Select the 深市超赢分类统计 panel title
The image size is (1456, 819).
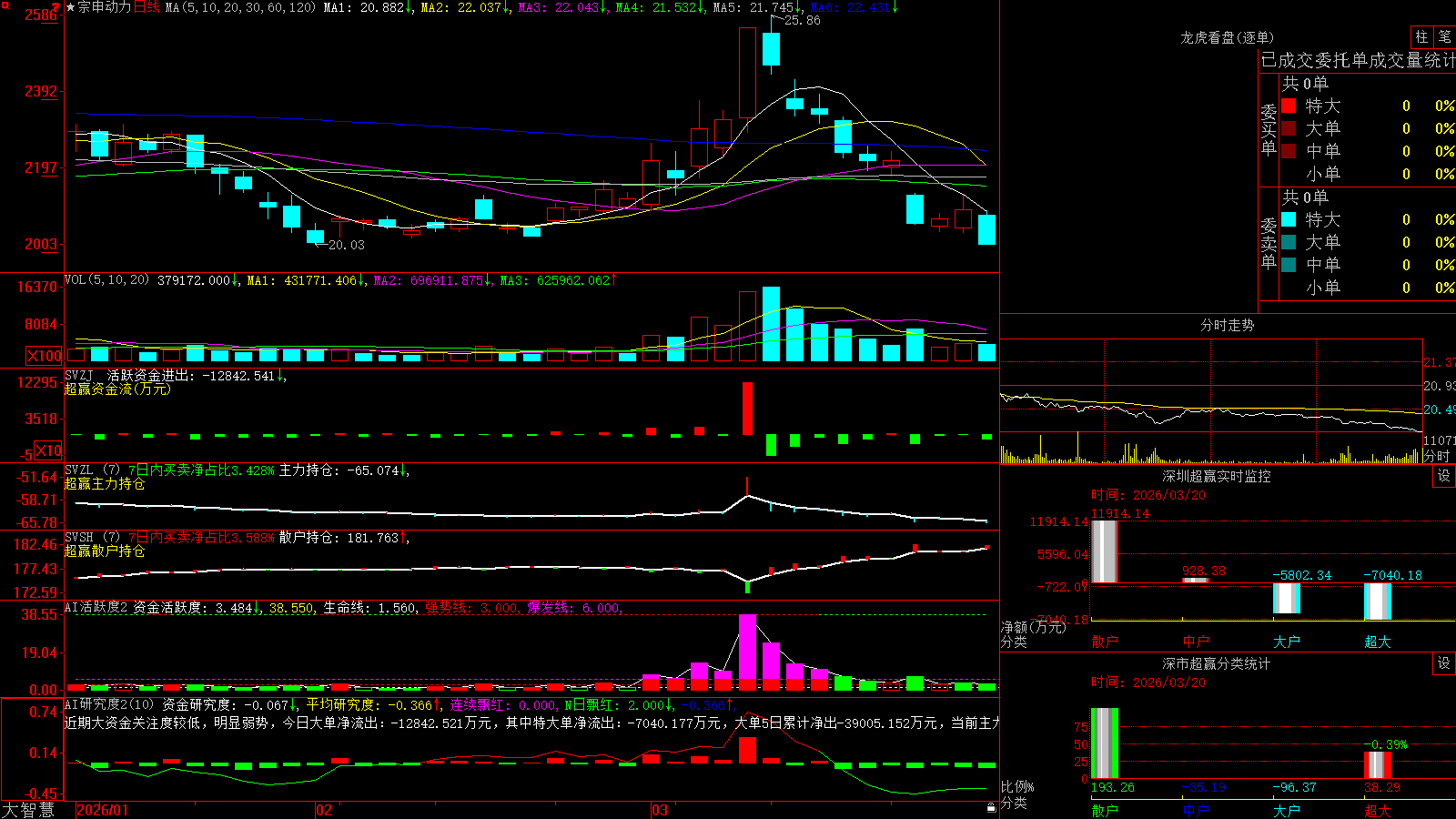(1217, 663)
